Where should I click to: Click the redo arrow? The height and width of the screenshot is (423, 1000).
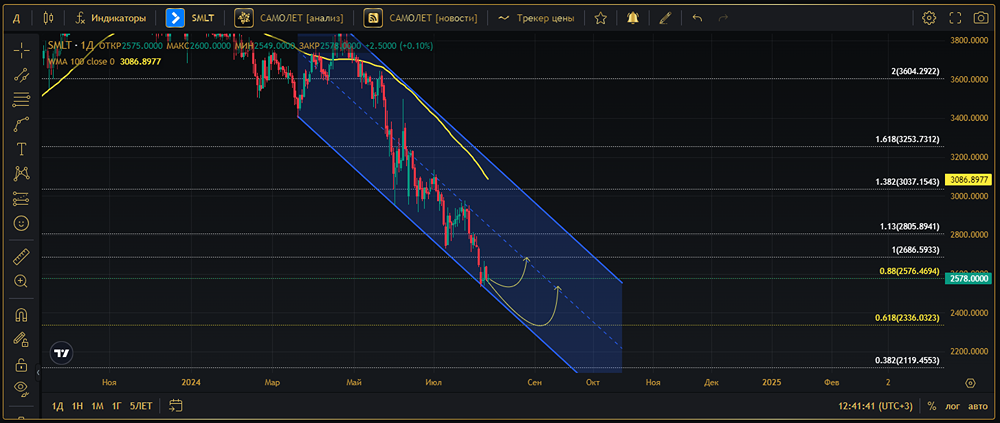pyautogui.click(x=723, y=18)
